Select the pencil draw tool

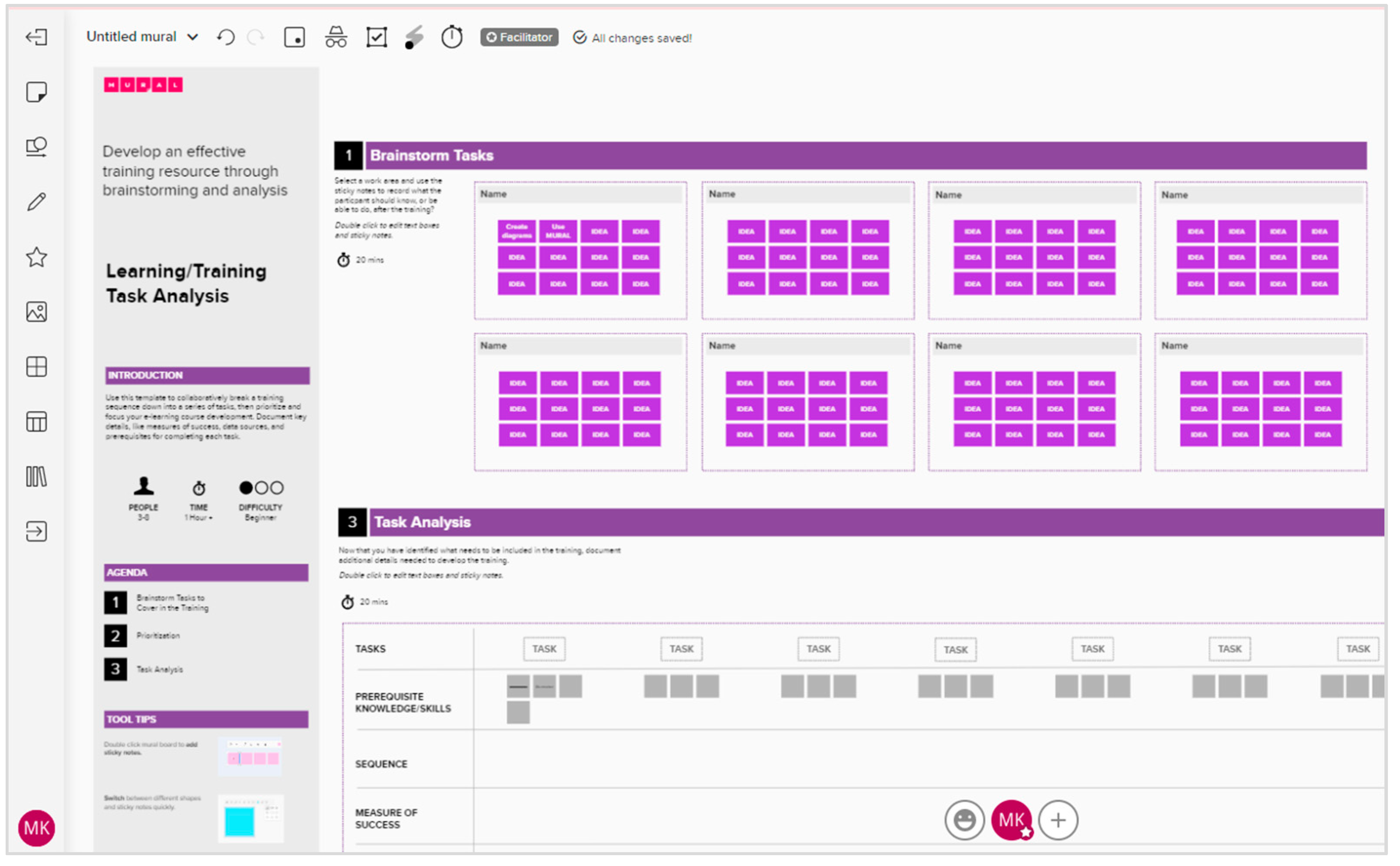pos(36,202)
